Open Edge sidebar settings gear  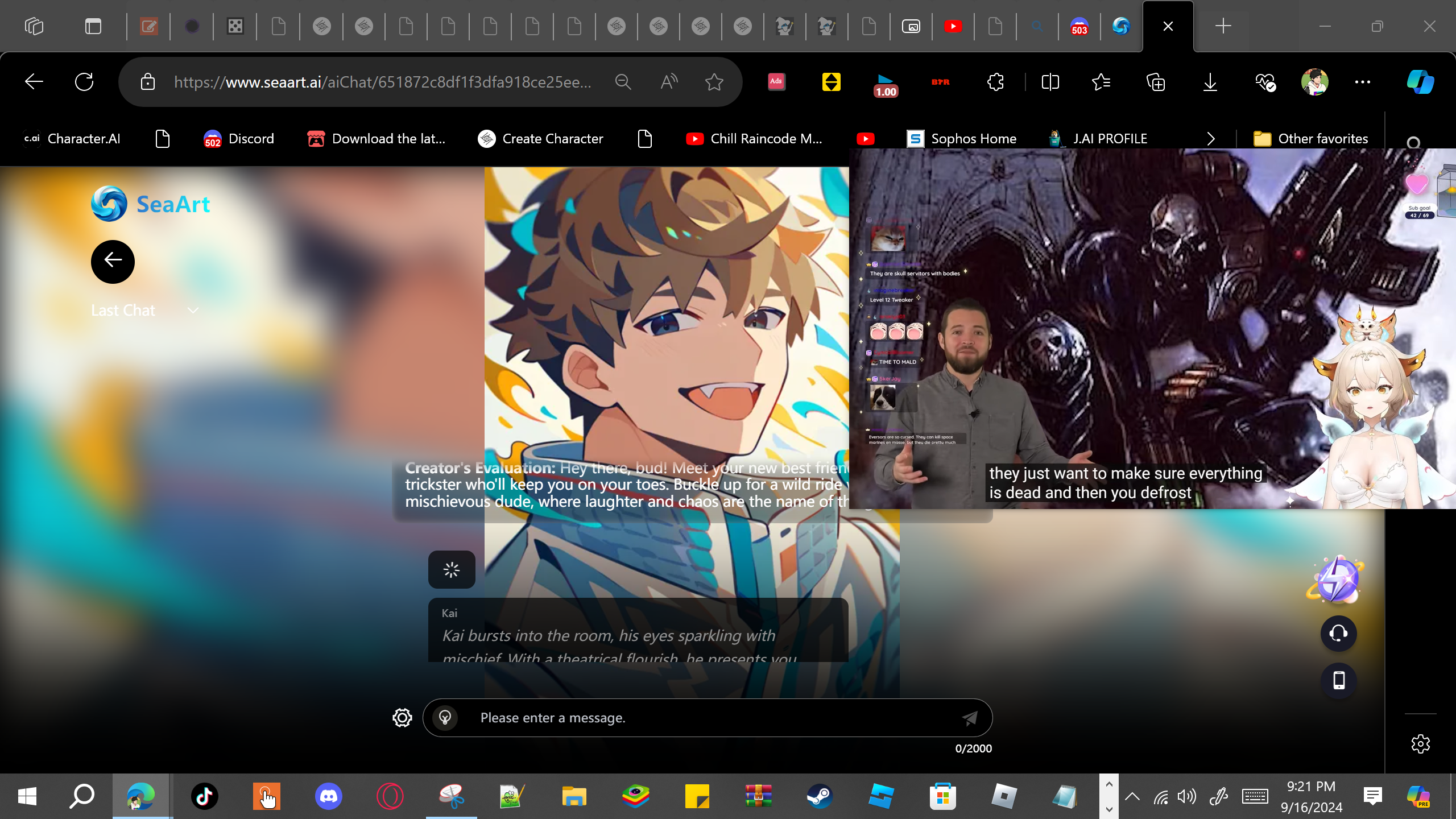click(x=1421, y=744)
